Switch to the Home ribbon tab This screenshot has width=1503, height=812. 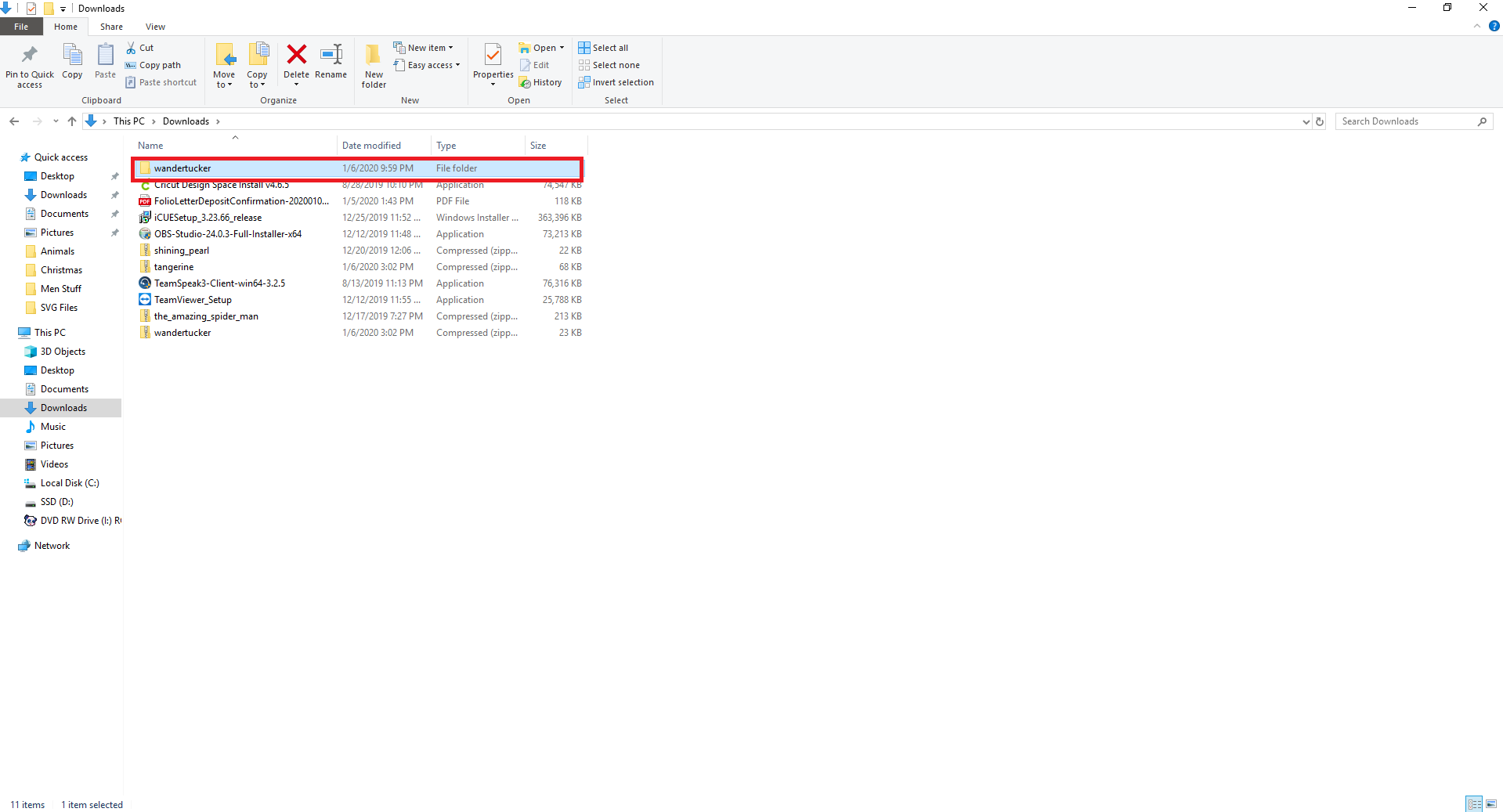[66, 27]
